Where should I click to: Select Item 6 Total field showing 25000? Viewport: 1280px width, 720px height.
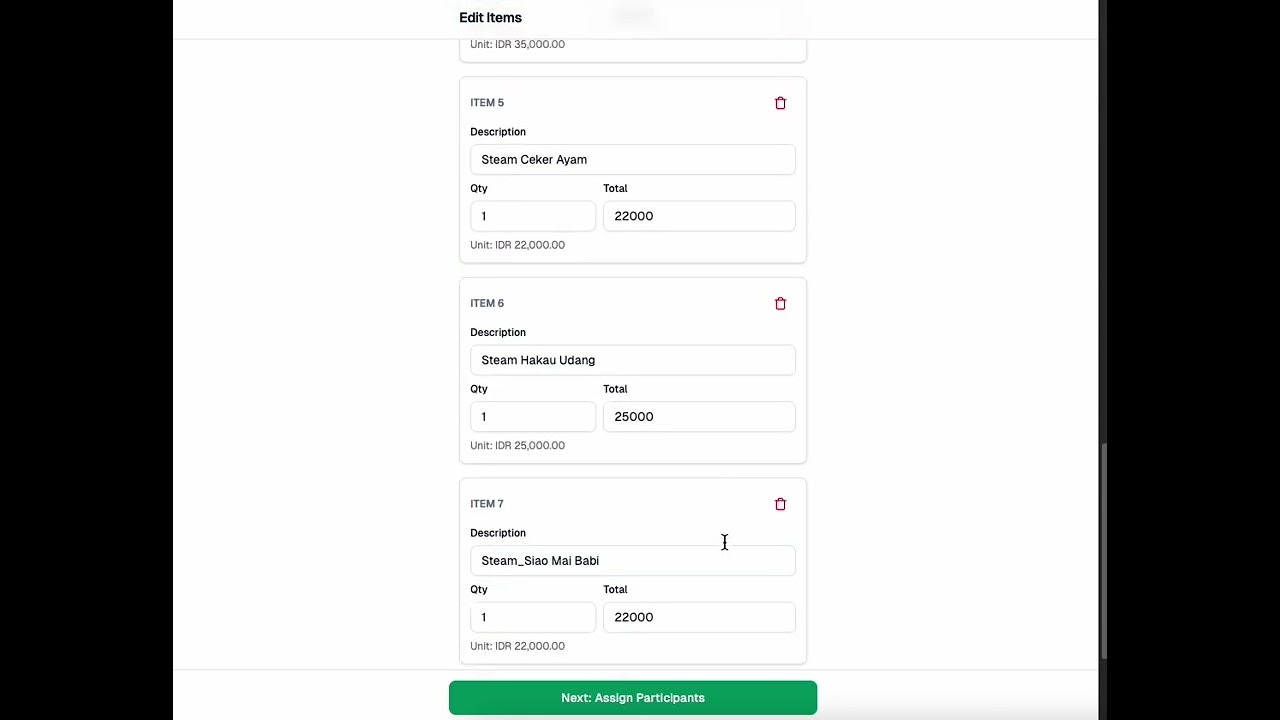coord(699,417)
